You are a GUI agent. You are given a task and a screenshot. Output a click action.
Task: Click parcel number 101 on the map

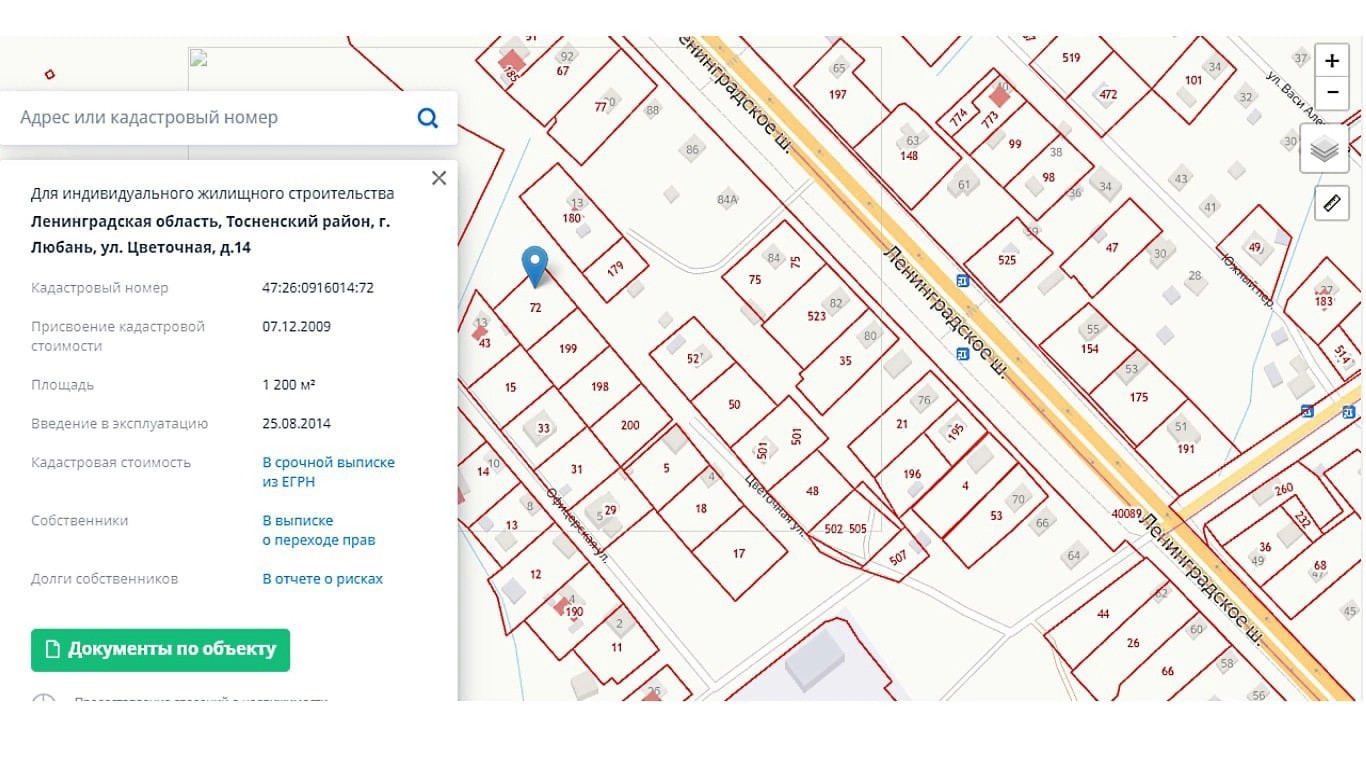click(x=1193, y=80)
